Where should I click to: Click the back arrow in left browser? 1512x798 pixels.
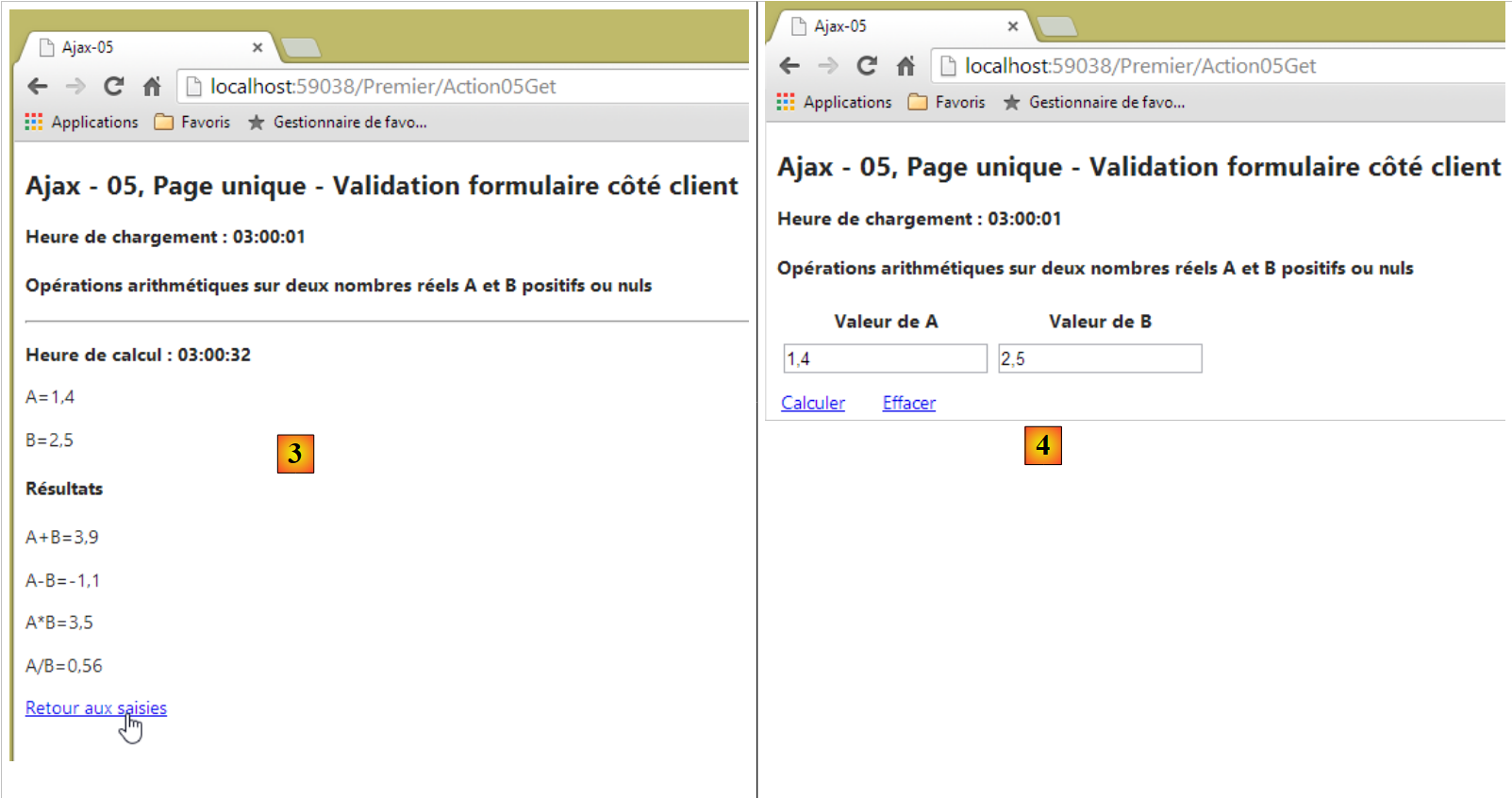38,87
